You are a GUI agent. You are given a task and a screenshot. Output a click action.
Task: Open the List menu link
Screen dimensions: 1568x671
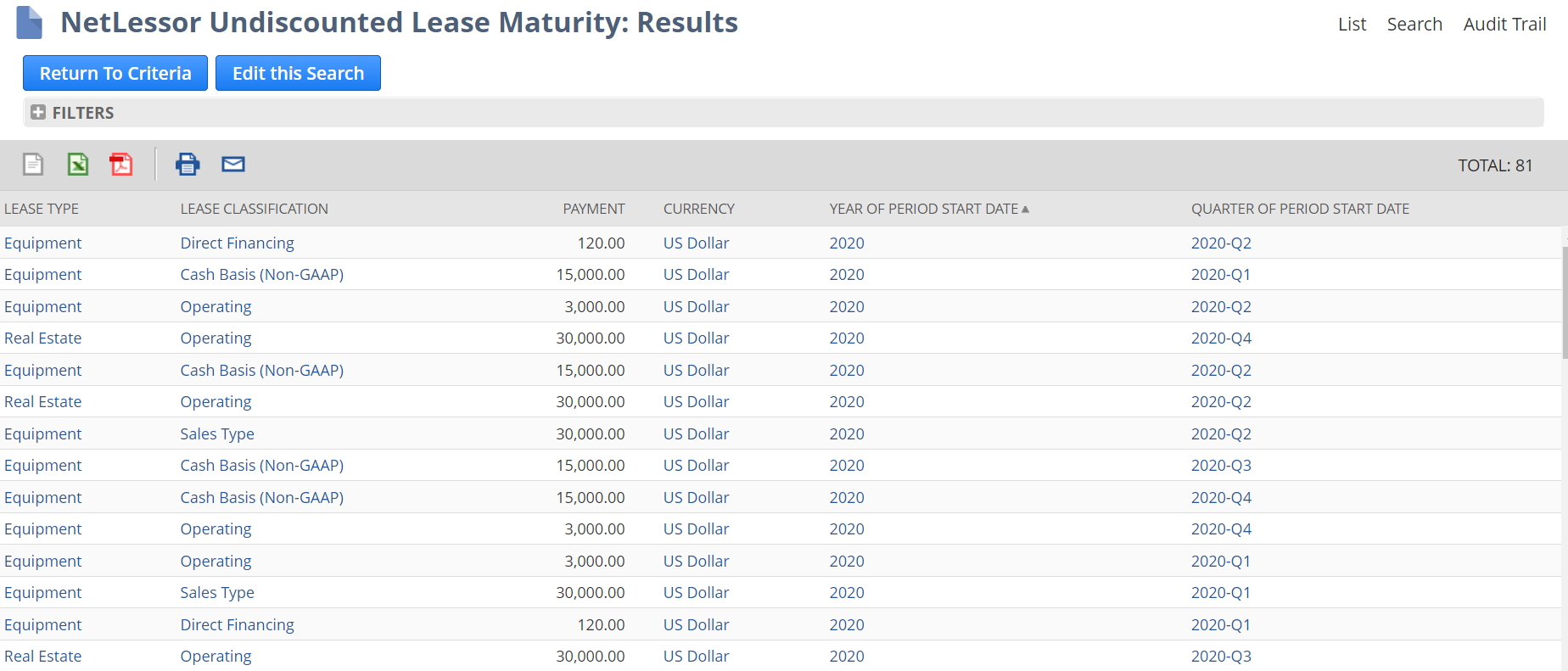click(x=1352, y=25)
